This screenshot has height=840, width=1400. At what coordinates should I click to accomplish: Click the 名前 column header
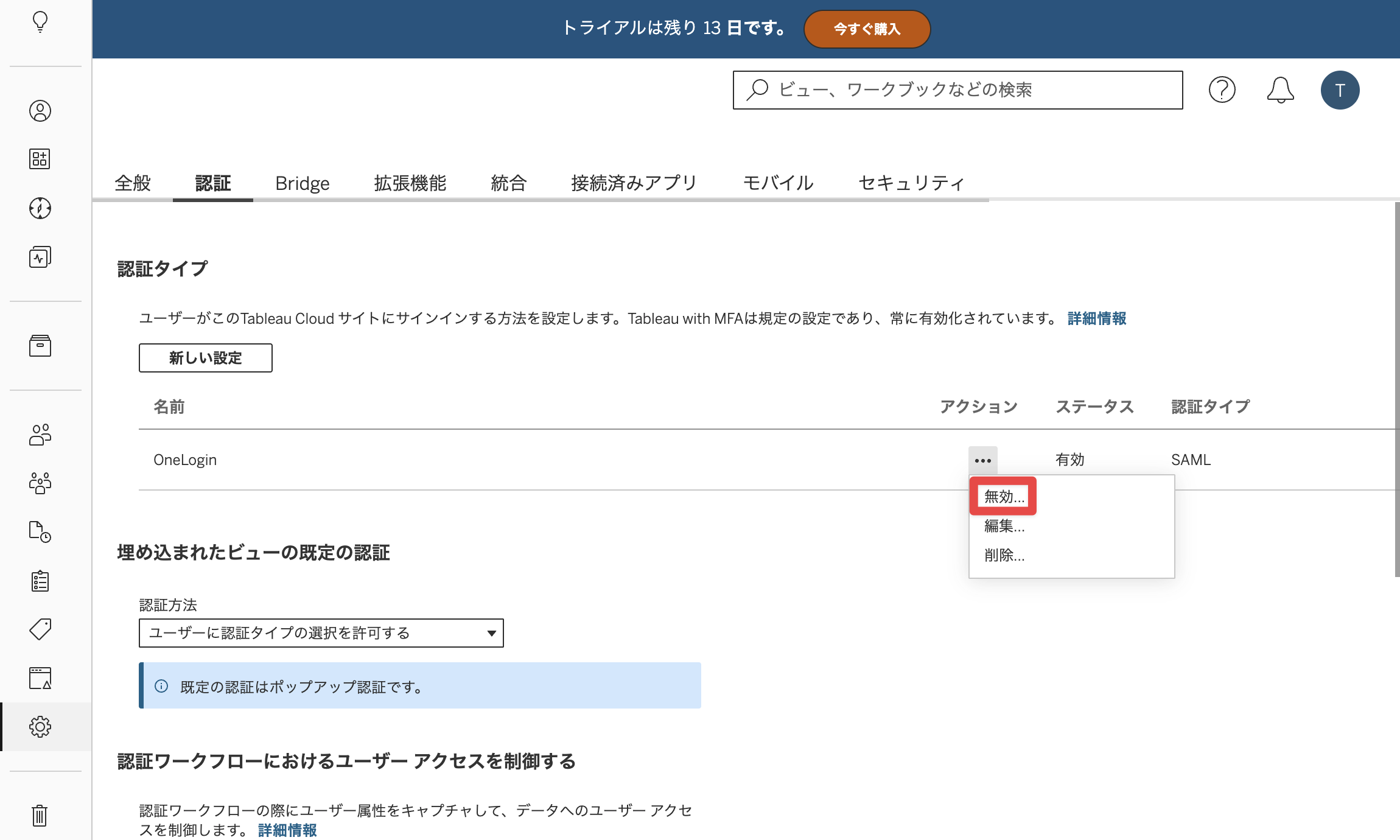click(169, 407)
